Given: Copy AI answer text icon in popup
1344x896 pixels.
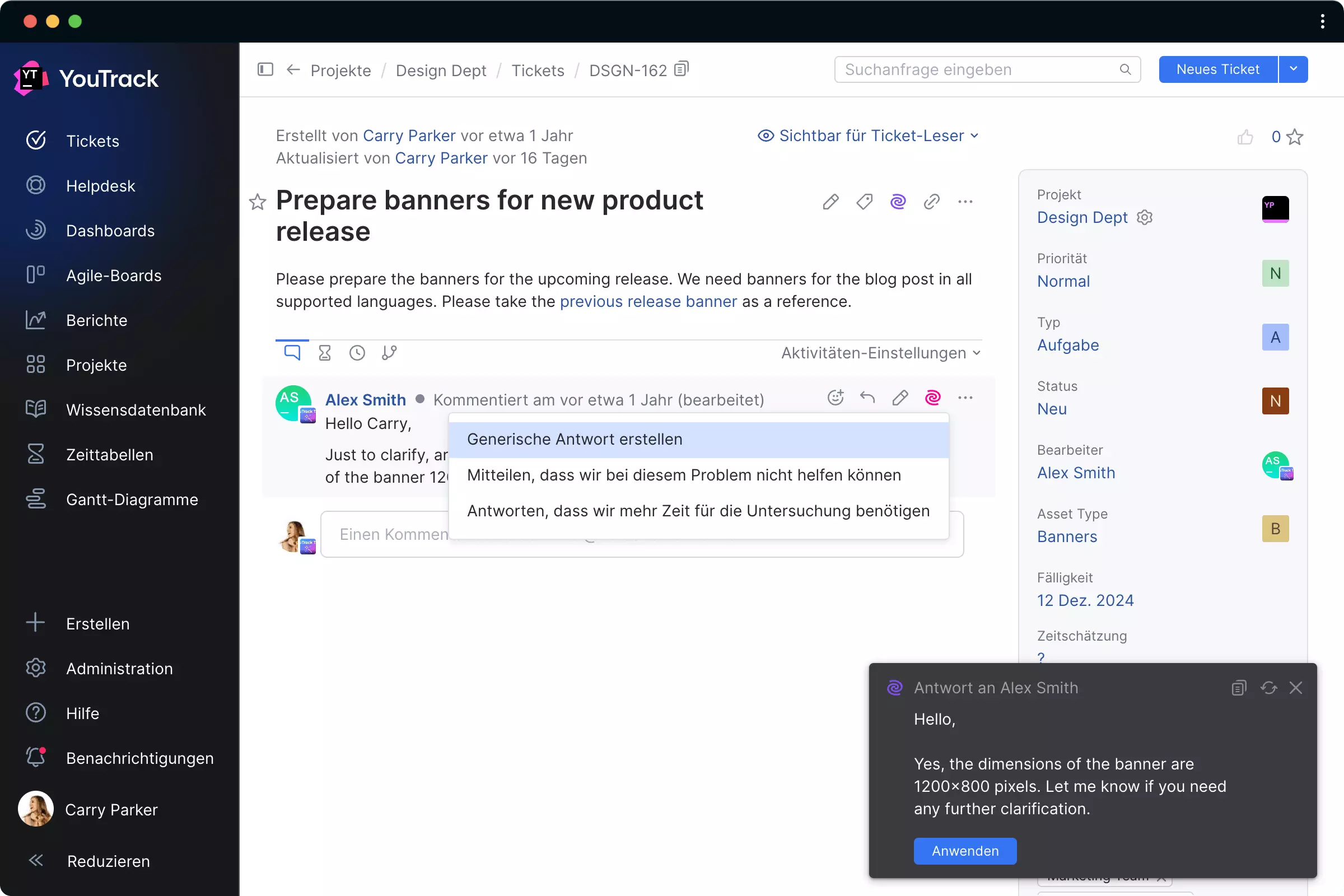Looking at the screenshot, I should [1238, 688].
